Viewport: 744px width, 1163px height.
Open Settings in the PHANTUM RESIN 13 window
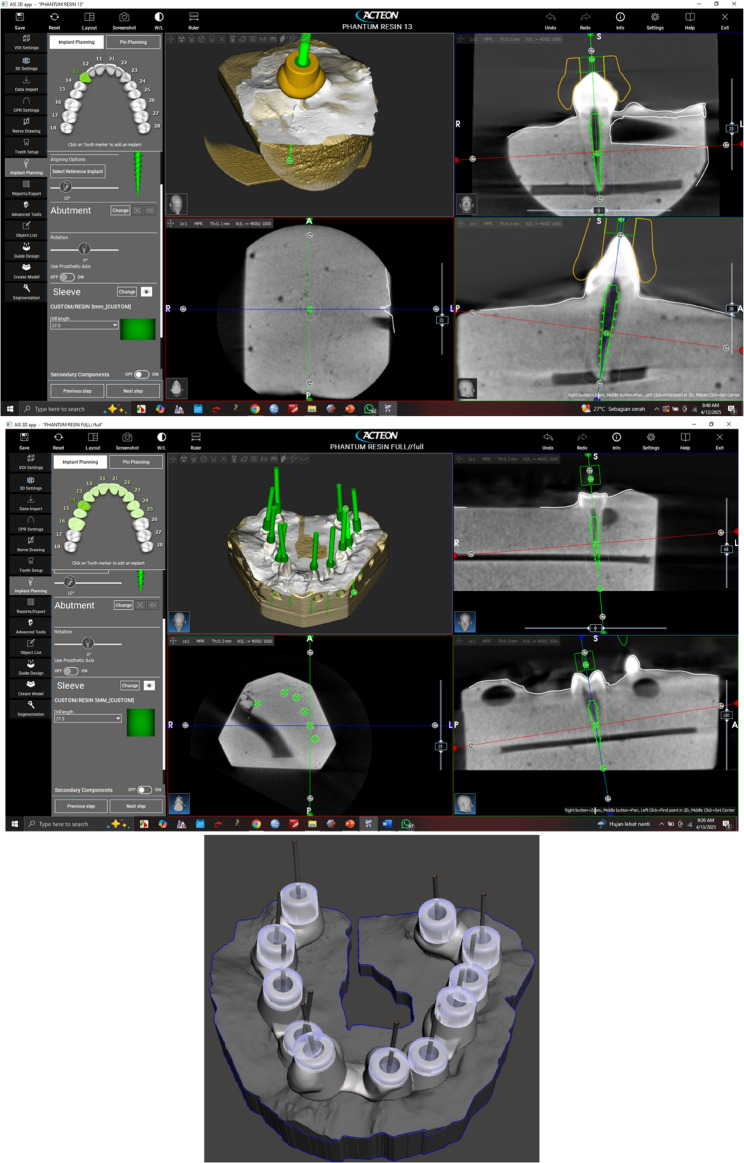pyautogui.click(x=655, y=21)
